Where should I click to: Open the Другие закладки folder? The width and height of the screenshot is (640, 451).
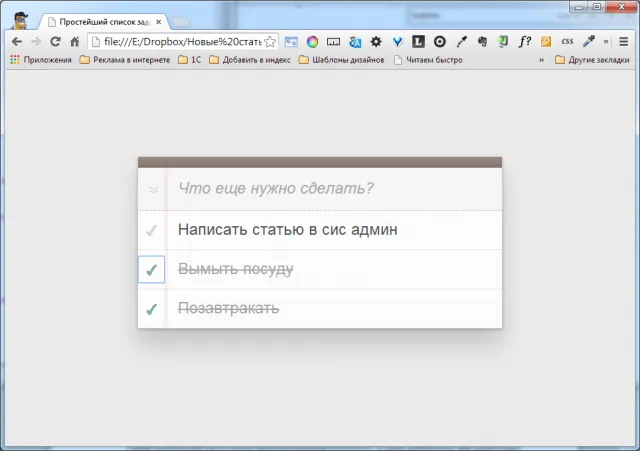[x=592, y=60]
